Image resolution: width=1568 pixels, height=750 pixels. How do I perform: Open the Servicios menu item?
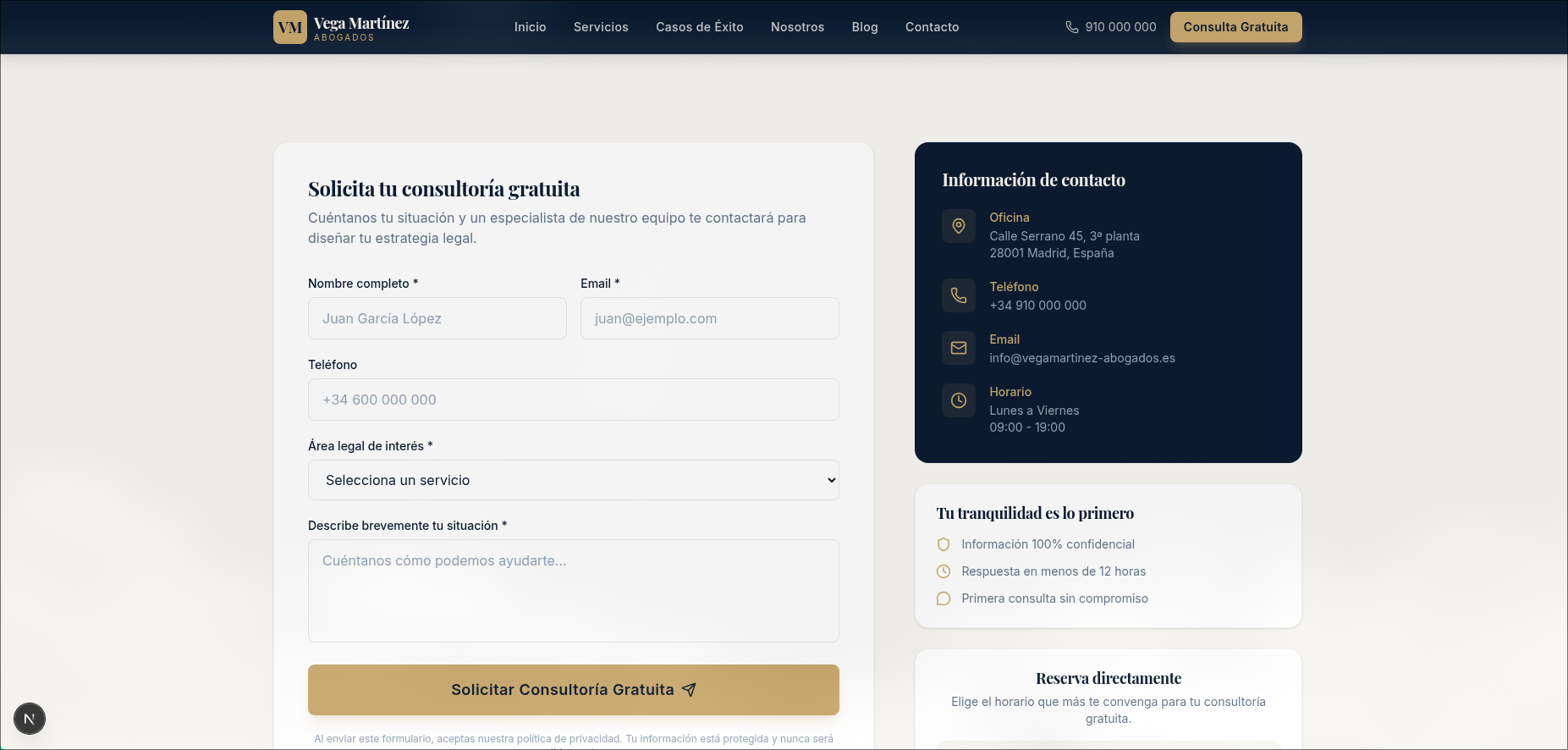pyautogui.click(x=601, y=27)
